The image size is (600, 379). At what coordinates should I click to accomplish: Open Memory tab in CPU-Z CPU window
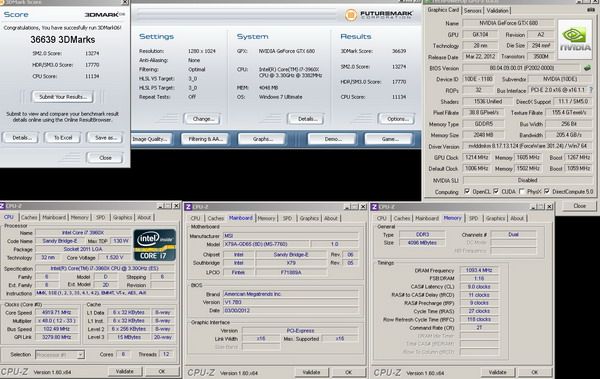click(80, 217)
